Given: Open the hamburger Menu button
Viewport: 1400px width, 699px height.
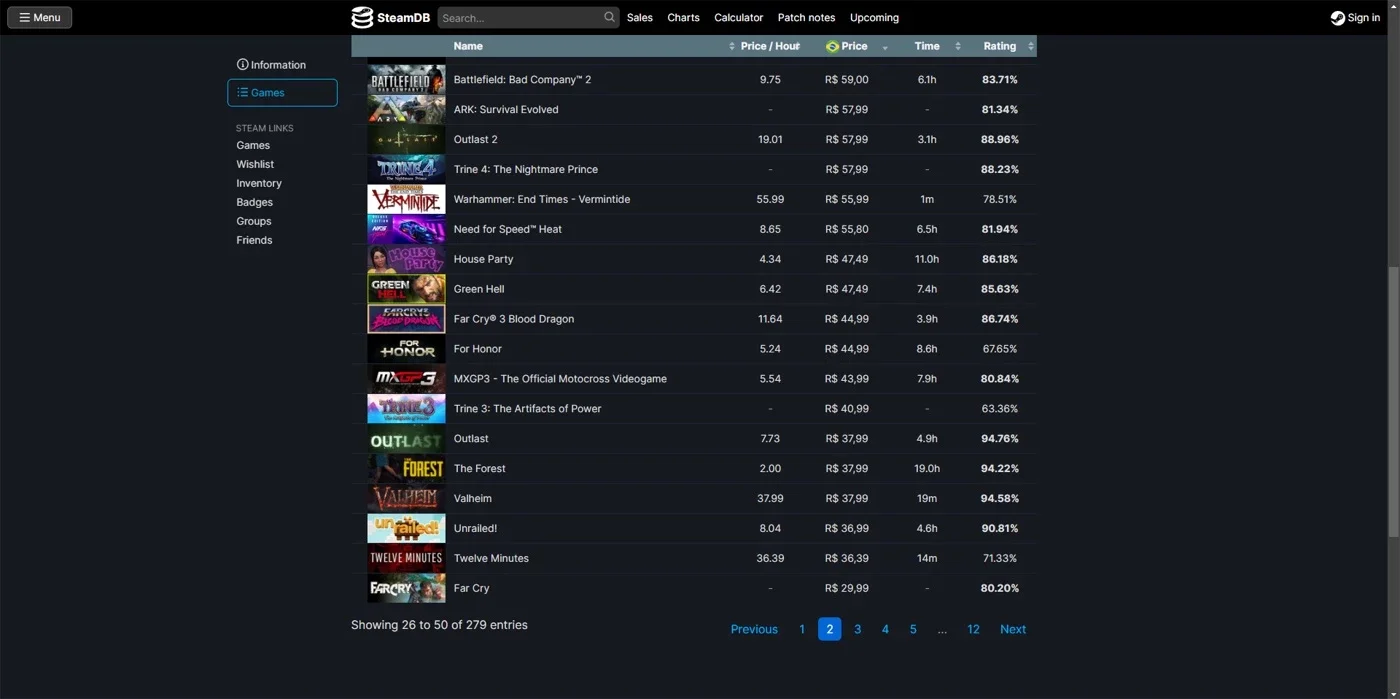Looking at the screenshot, I should (x=40, y=17).
